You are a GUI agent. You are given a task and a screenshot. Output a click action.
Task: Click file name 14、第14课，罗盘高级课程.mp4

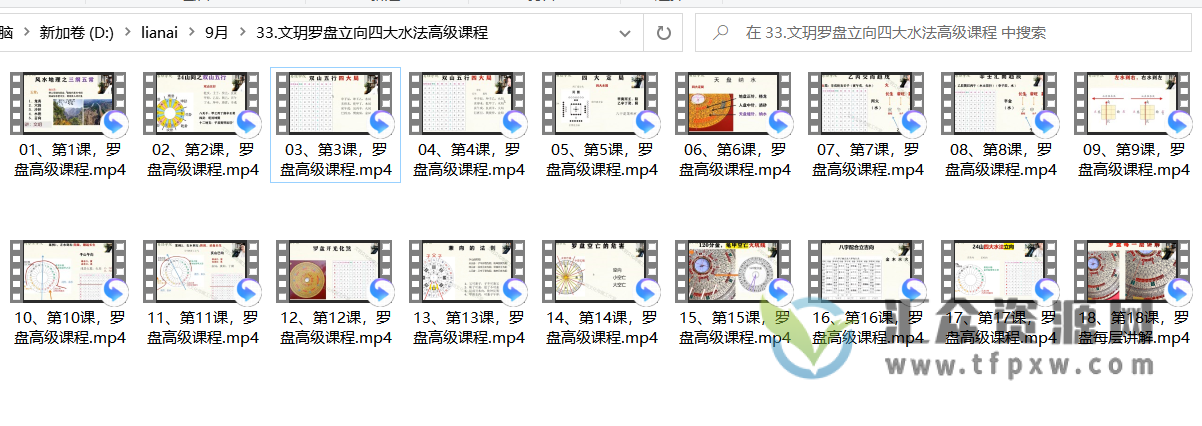click(602, 328)
